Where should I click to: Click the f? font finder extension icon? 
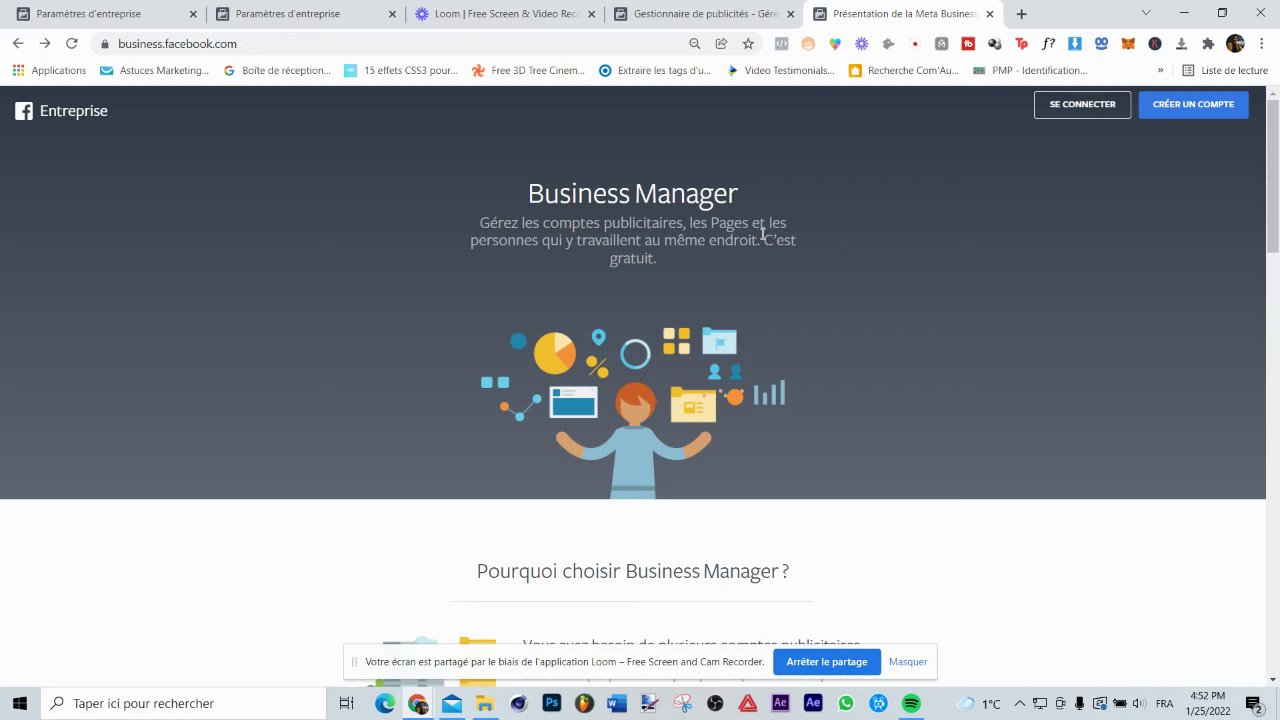pyautogui.click(x=1048, y=44)
